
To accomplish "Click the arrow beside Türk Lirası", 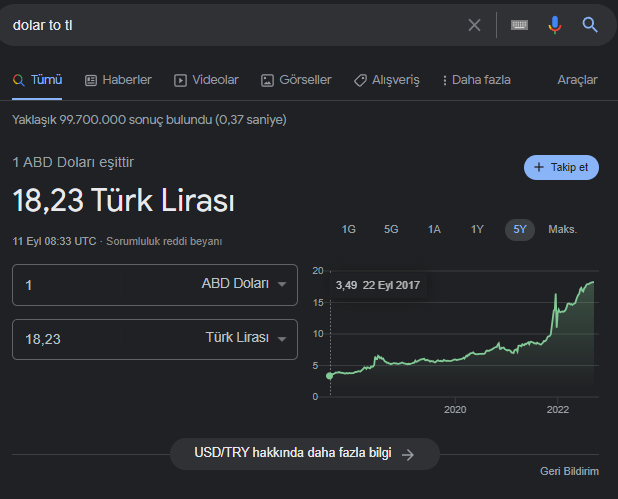I will [x=282, y=339].
